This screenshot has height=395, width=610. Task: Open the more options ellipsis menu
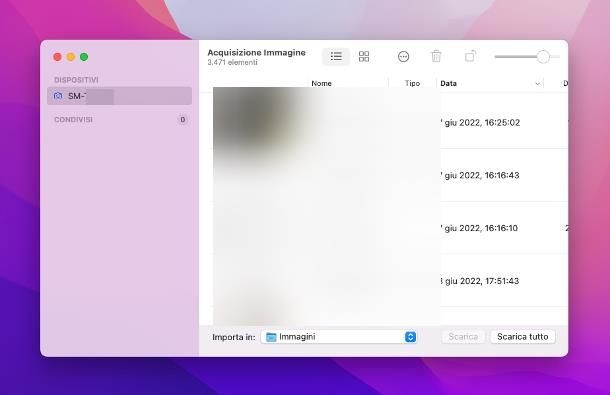(x=403, y=57)
